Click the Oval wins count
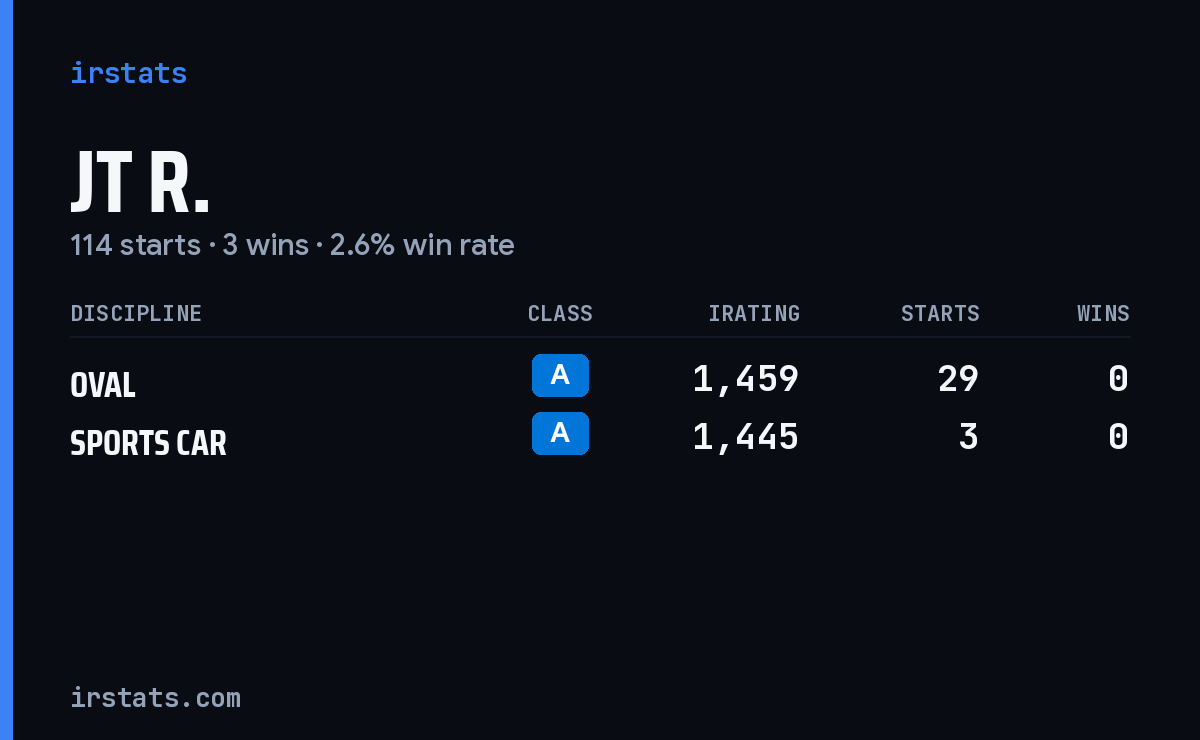Viewport: 1200px width, 740px height. (x=1119, y=379)
